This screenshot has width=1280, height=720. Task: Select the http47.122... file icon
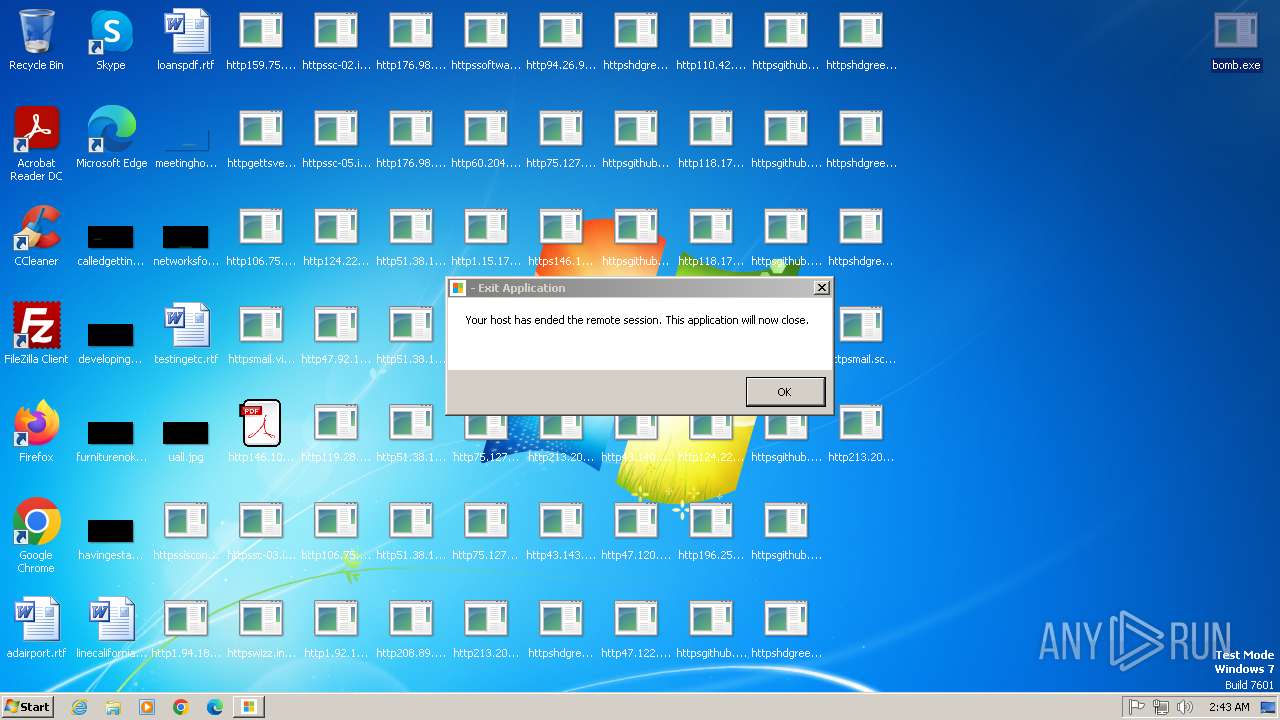click(x=636, y=628)
